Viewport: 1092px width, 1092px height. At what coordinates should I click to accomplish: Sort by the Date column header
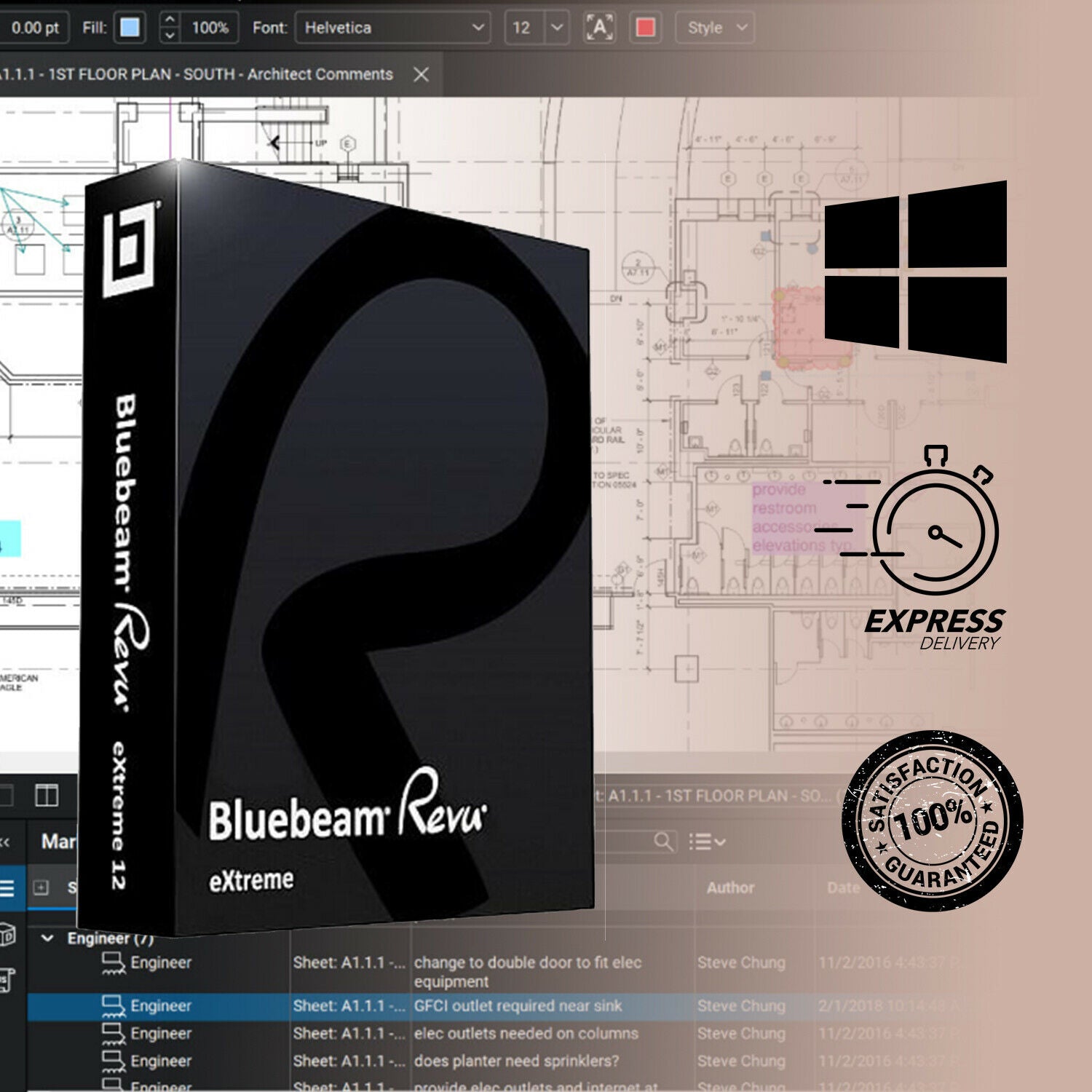coord(843,887)
